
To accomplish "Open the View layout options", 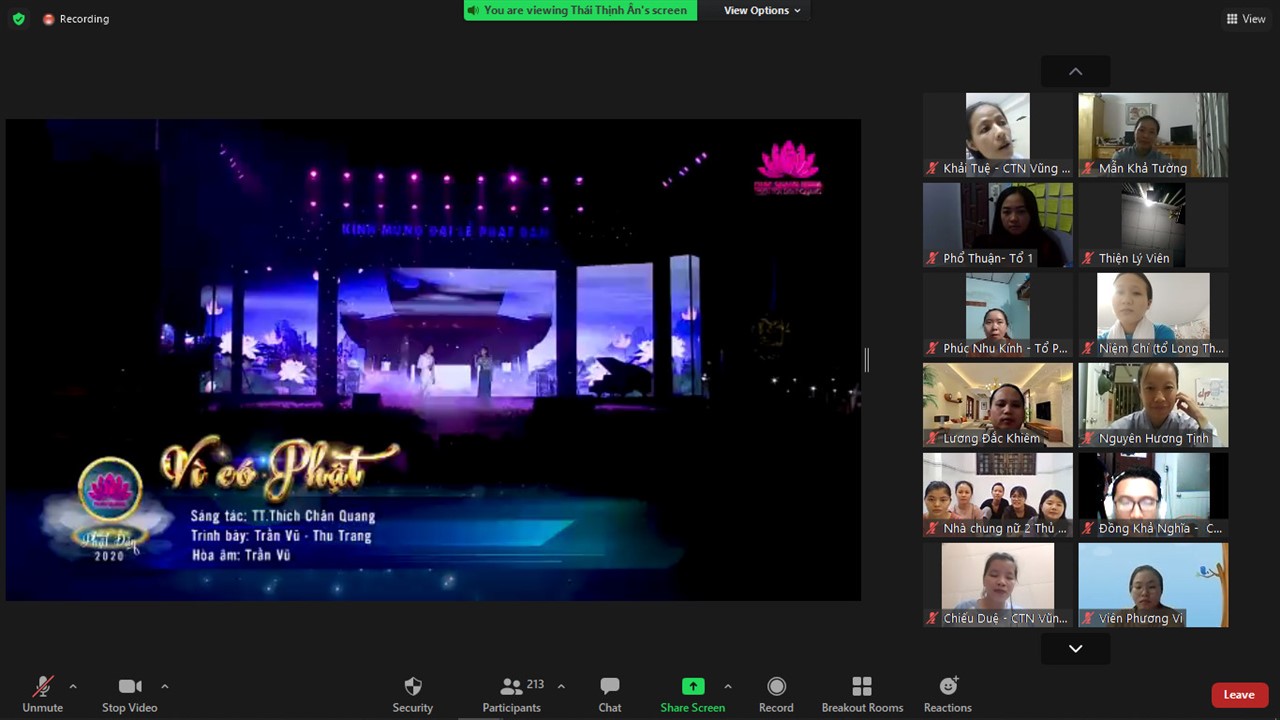I will point(1246,19).
